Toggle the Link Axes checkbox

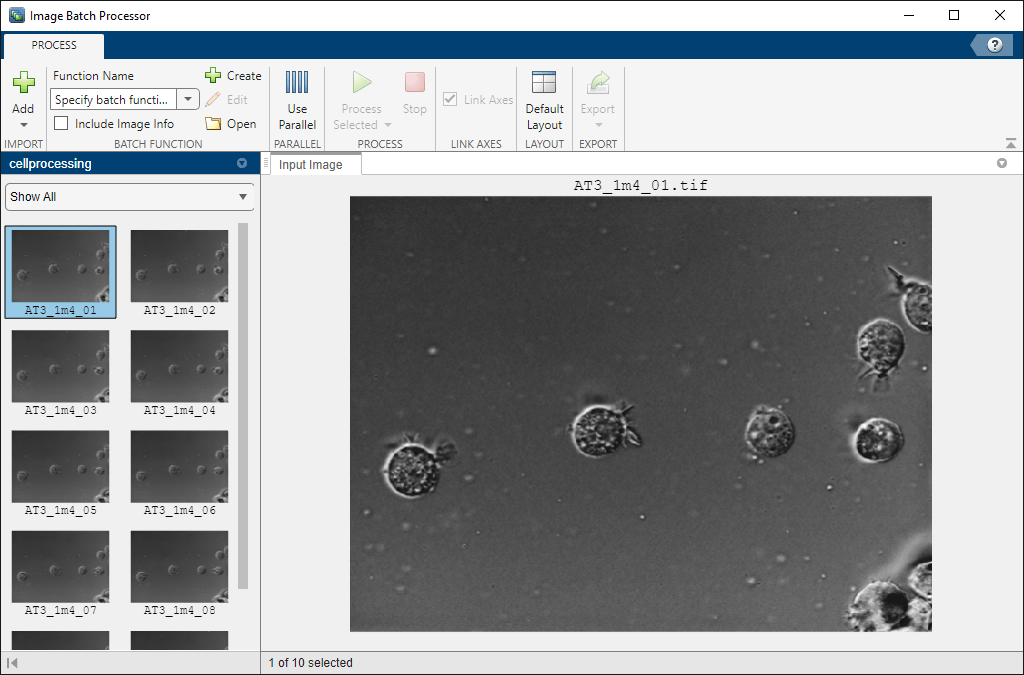click(450, 100)
